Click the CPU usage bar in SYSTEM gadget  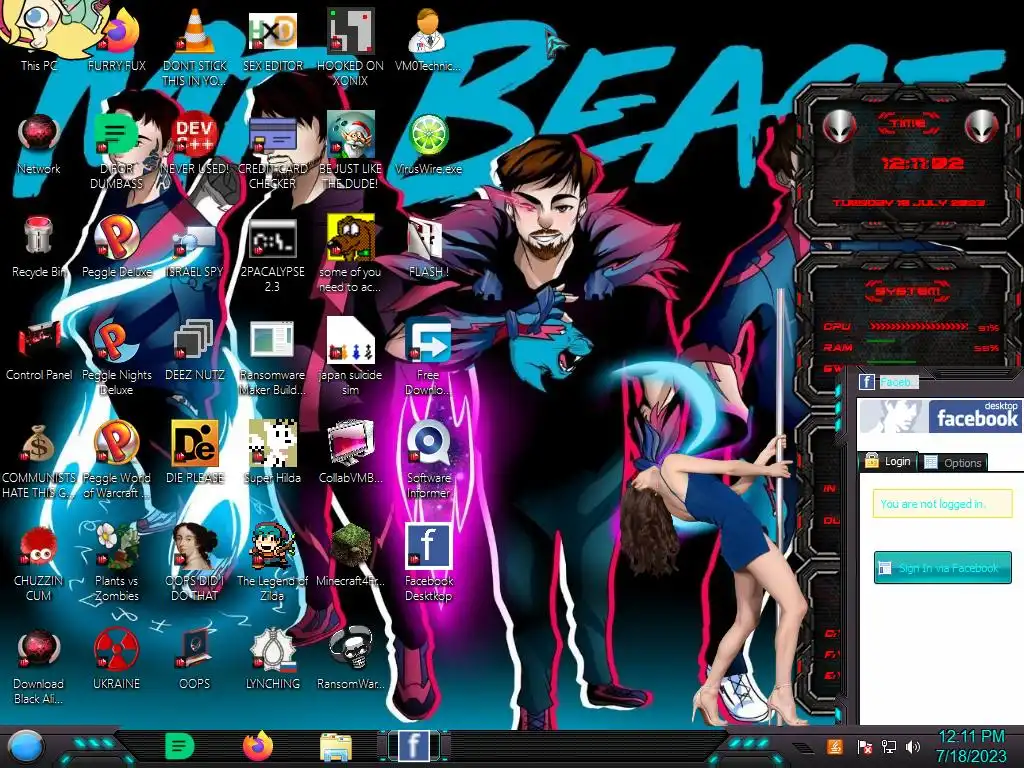coord(920,326)
